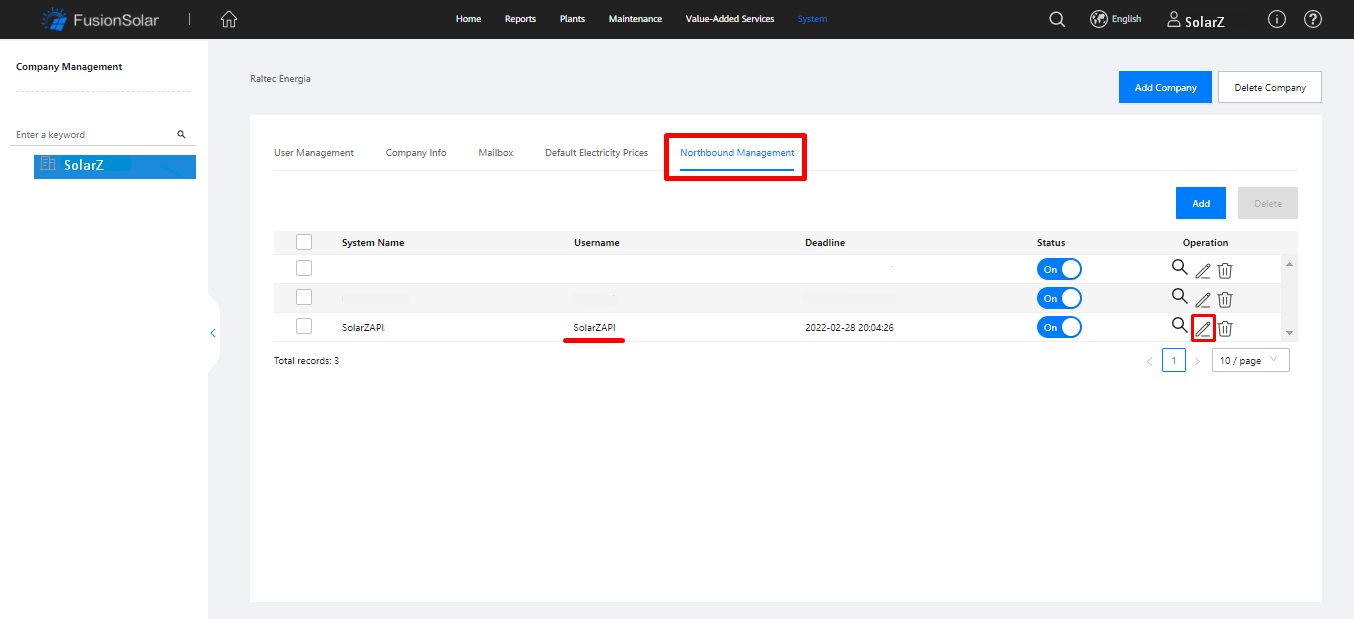Click the info circle icon
The height and width of the screenshot is (619, 1354).
(x=1276, y=19)
